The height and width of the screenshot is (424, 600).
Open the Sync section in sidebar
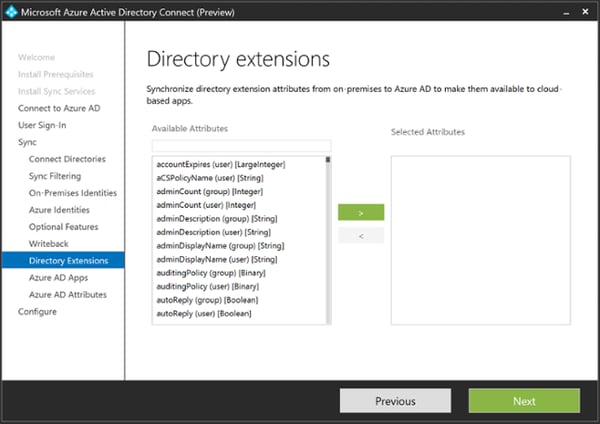pyautogui.click(x=27, y=142)
